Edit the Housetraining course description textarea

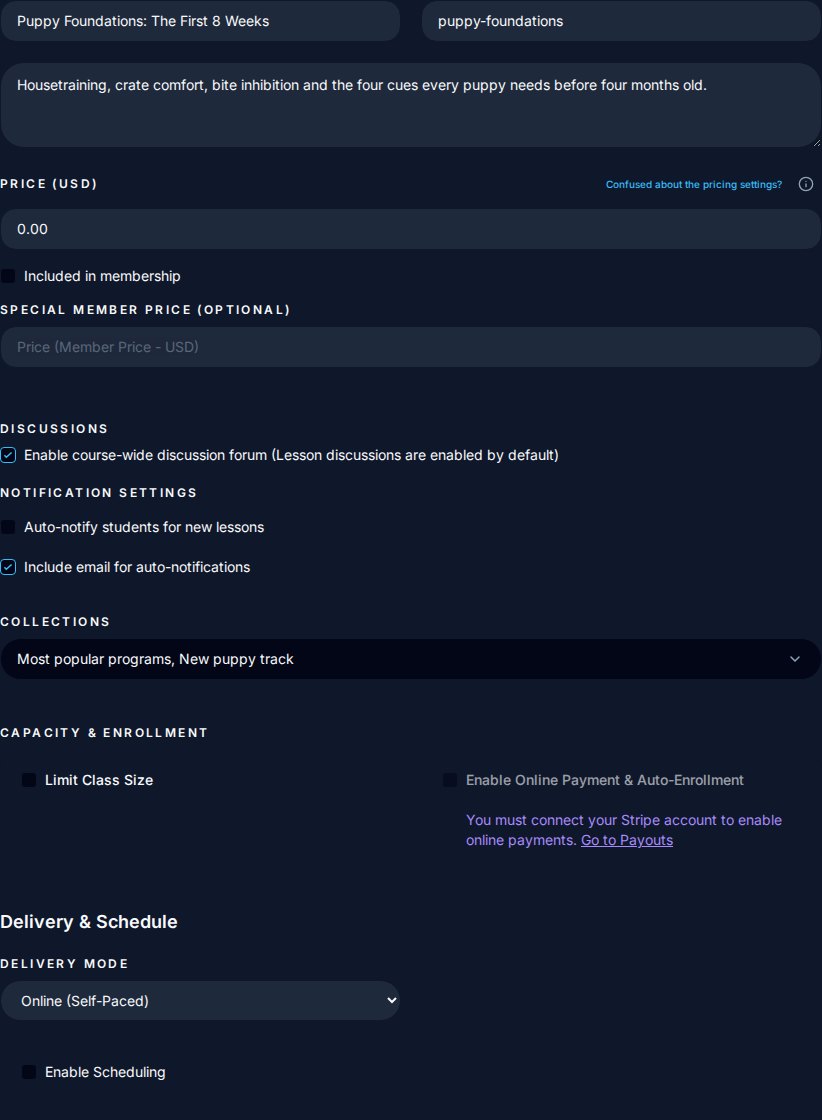point(411,105)
